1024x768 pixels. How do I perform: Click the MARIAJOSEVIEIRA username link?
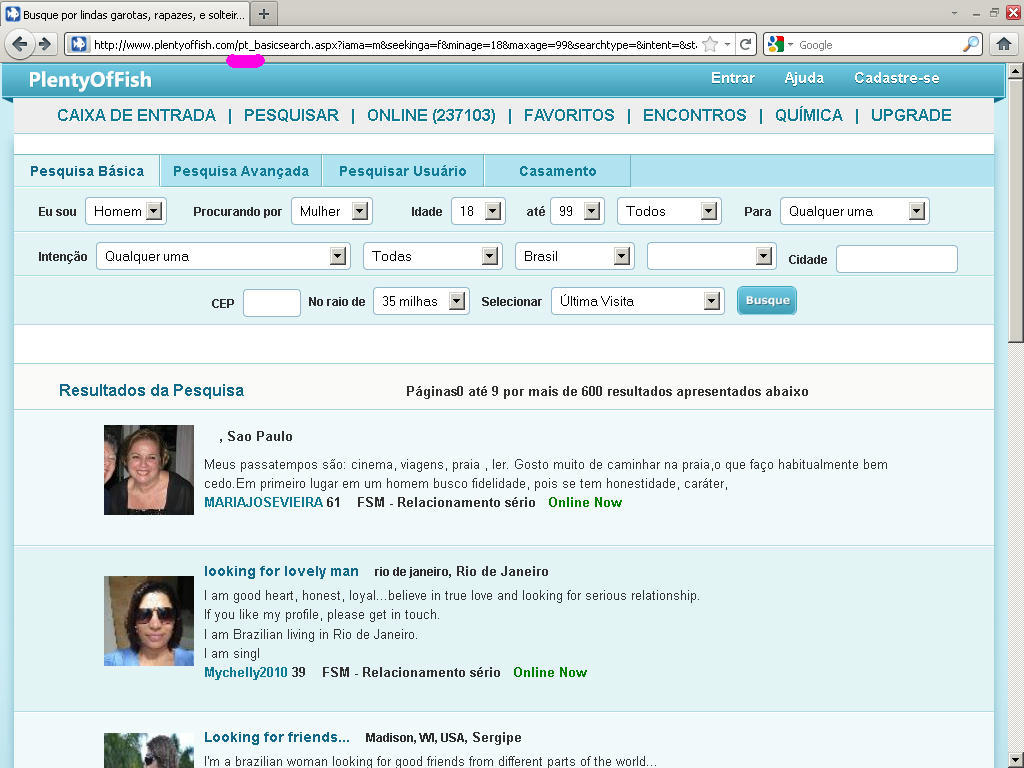click(263, 502)
